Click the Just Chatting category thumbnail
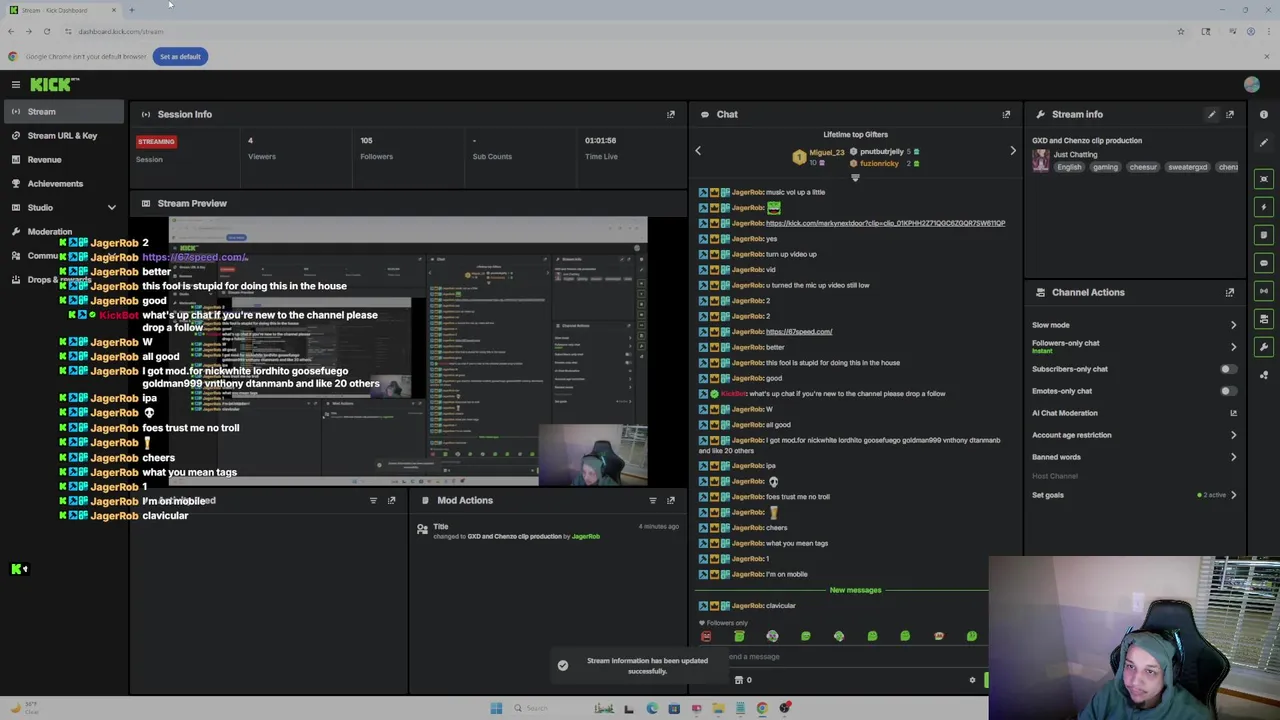This screenshot has height=720, width=1280. pos(1041,161)
